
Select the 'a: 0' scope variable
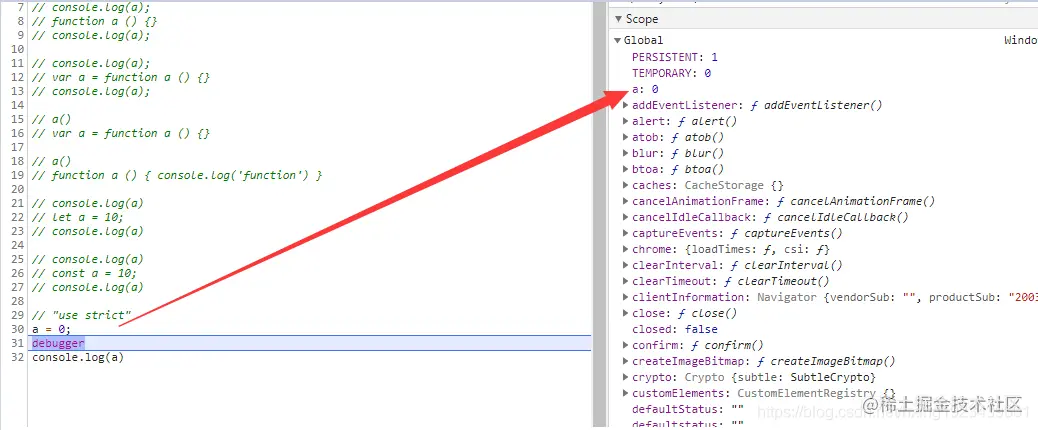pos(645,89)
